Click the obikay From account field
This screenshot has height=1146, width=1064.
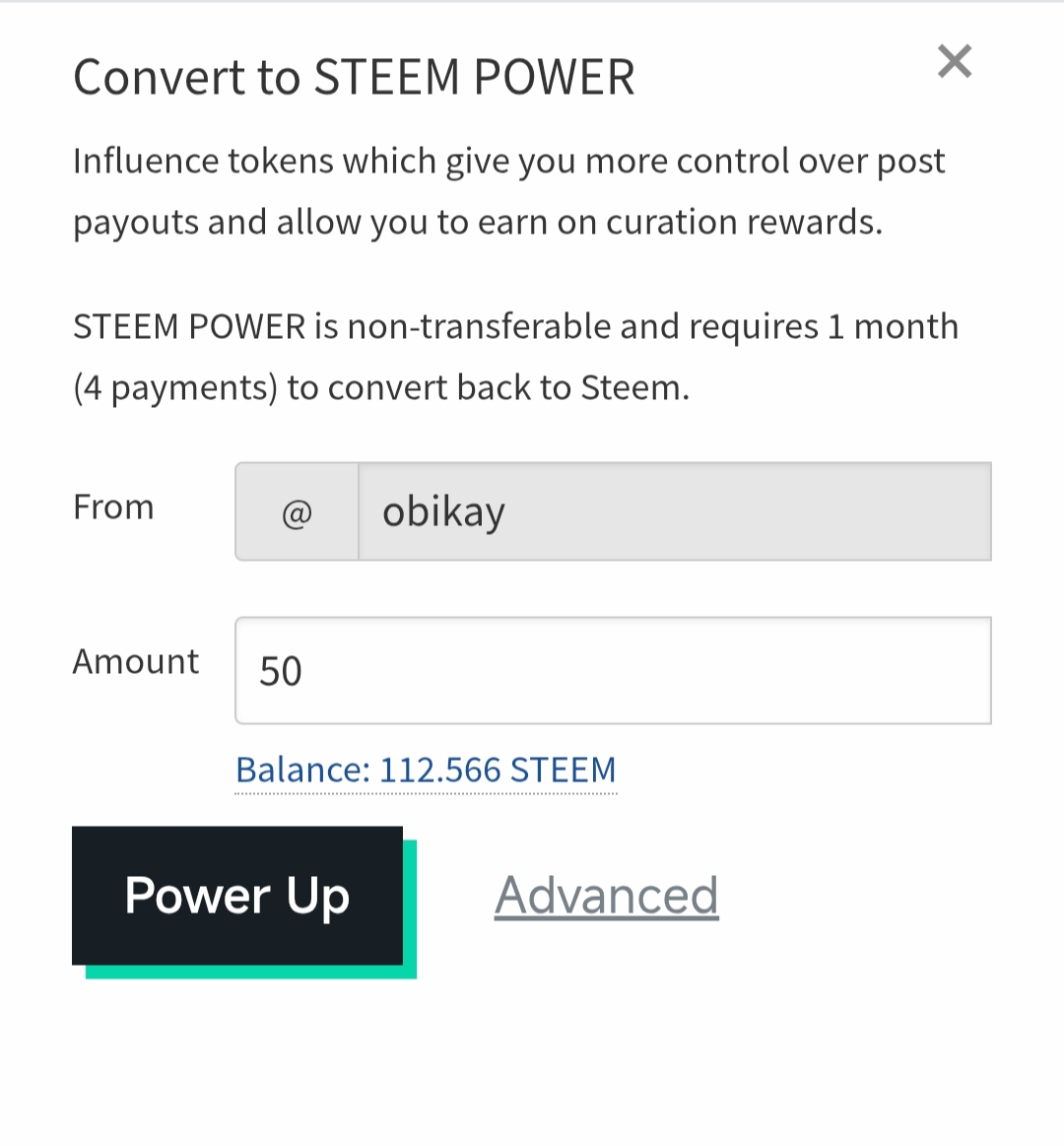pyautogui.click(x=674, y=512)
